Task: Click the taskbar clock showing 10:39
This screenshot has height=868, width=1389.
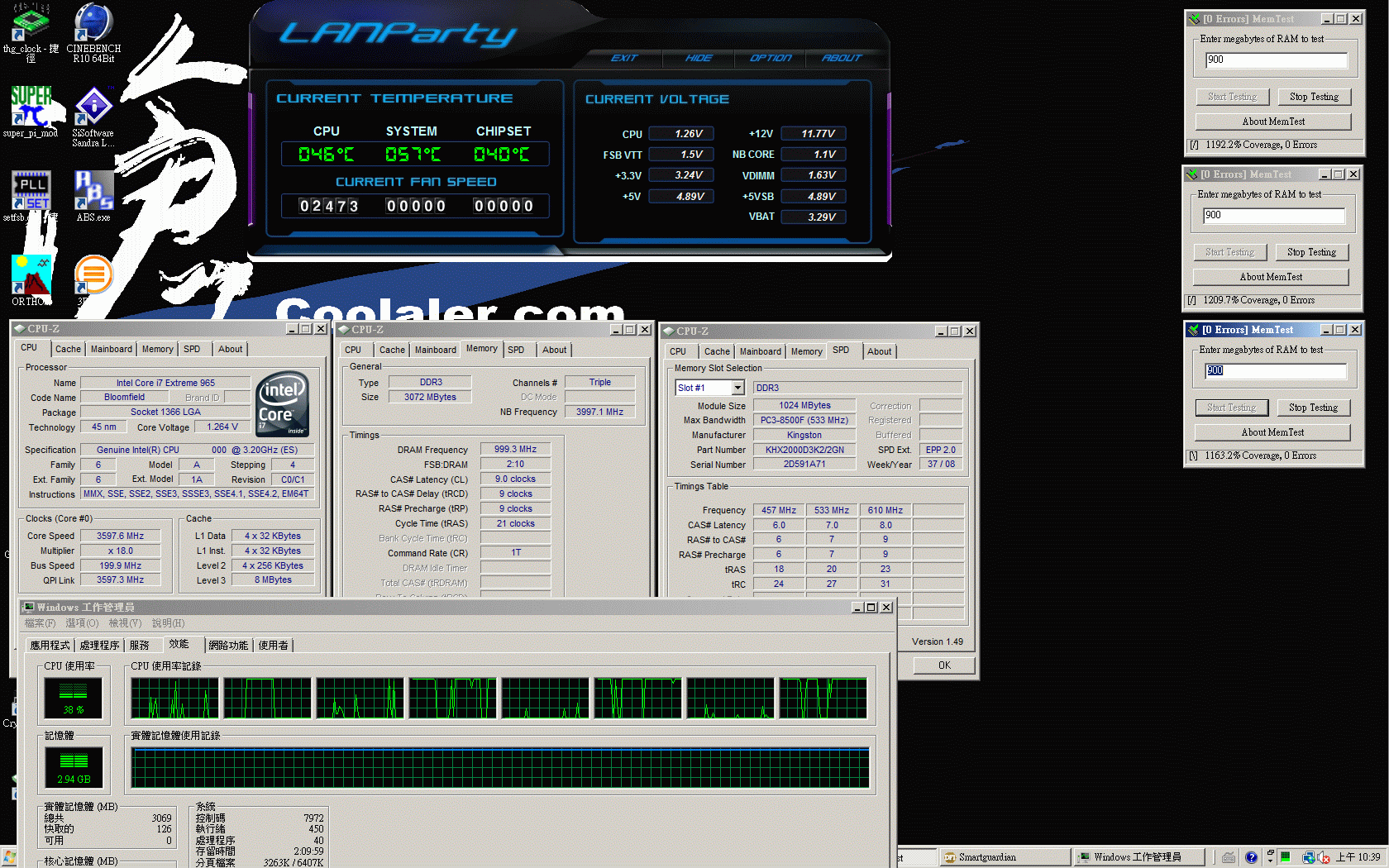Action: pyautogui.click(x=1358, y=857)
